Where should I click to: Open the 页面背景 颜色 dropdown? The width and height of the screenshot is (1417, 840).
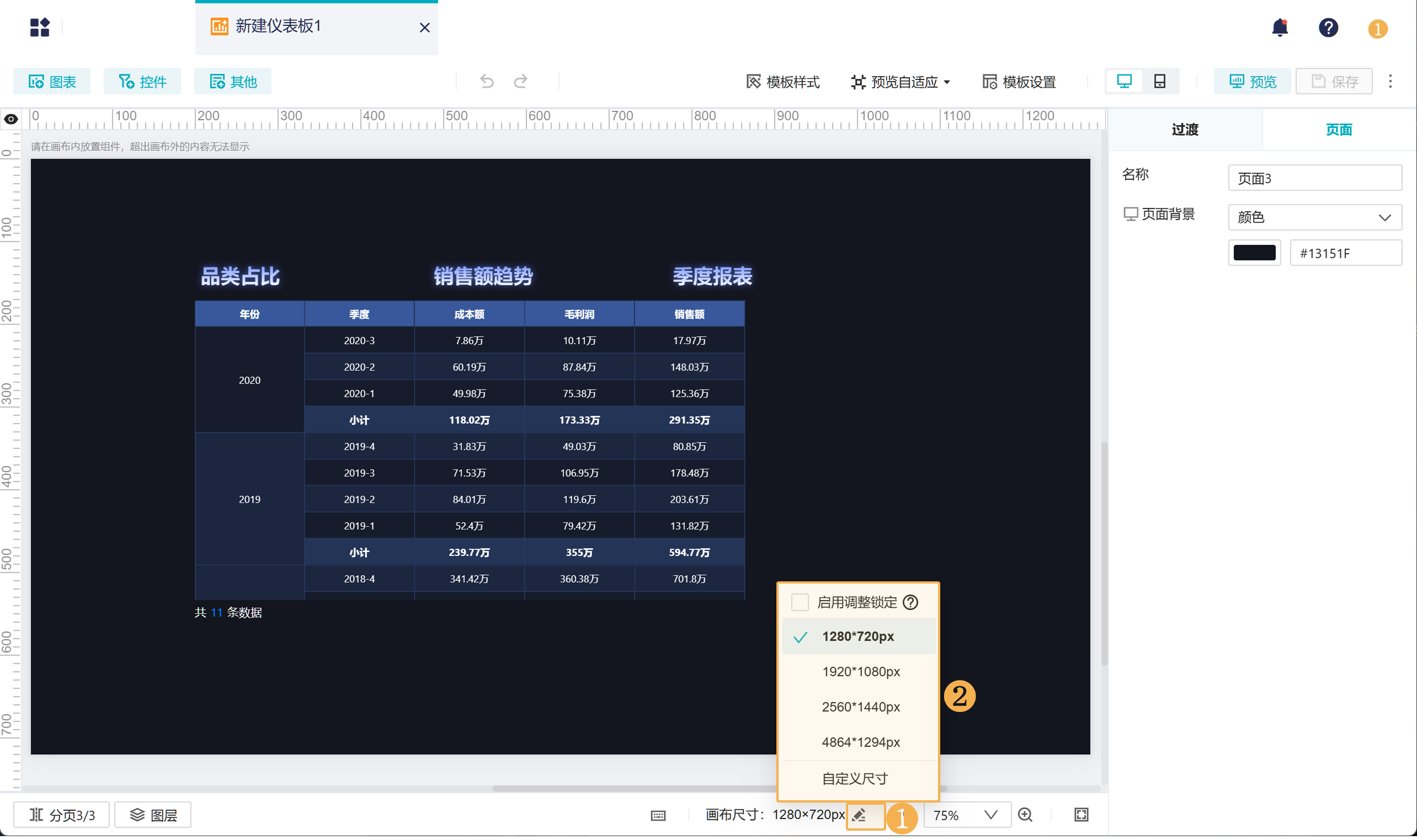[x=1314, y=217]
